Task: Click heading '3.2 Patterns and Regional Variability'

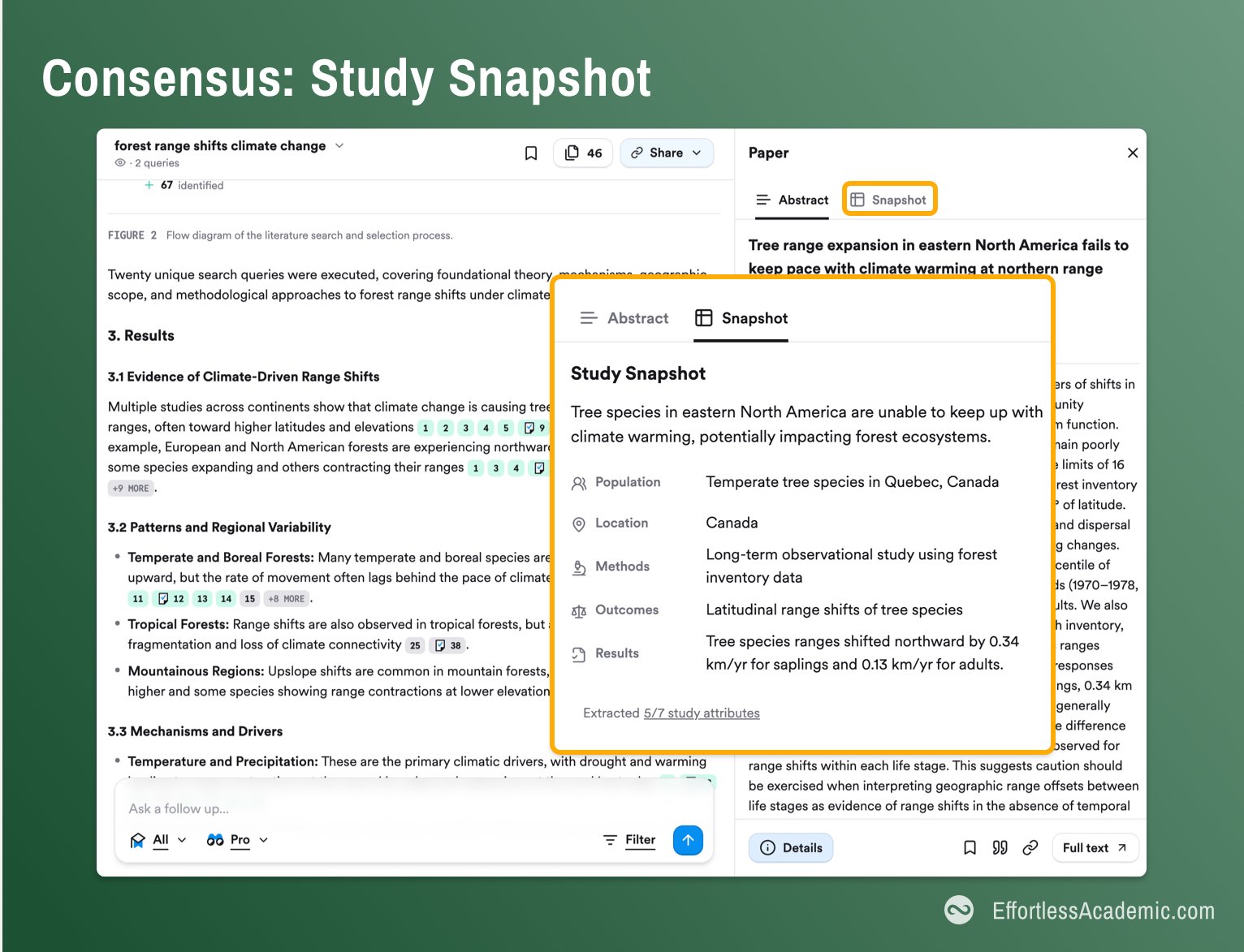Action: (219, 528)
